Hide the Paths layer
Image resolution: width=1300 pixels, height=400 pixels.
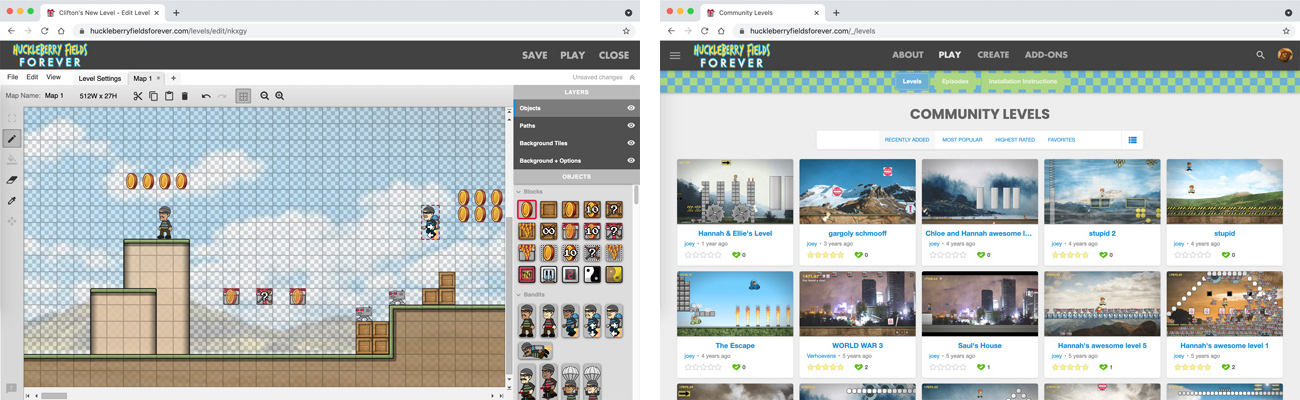(631, 126)
